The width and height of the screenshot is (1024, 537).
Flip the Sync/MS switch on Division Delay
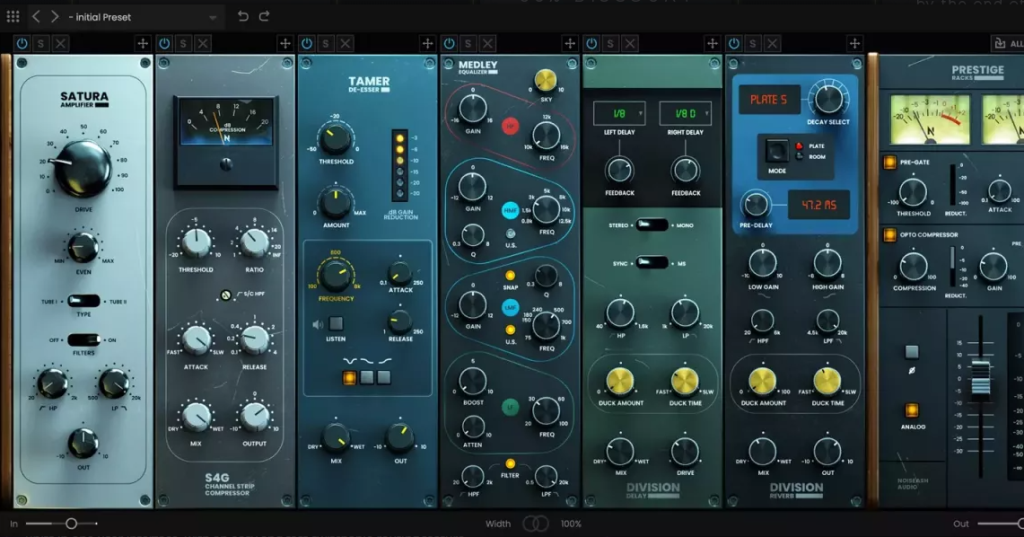(651, 263)
